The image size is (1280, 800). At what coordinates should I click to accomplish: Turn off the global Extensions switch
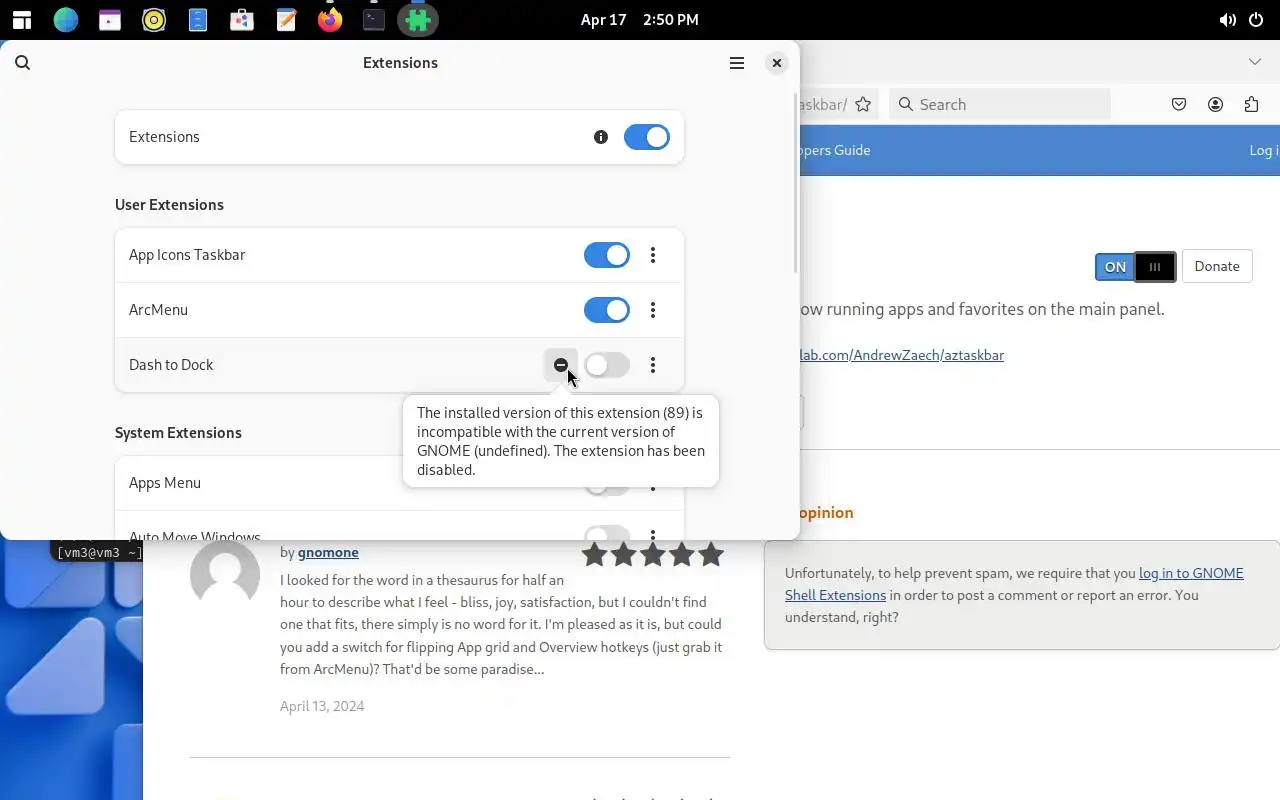pyautogui.click(x=647, y=137)
